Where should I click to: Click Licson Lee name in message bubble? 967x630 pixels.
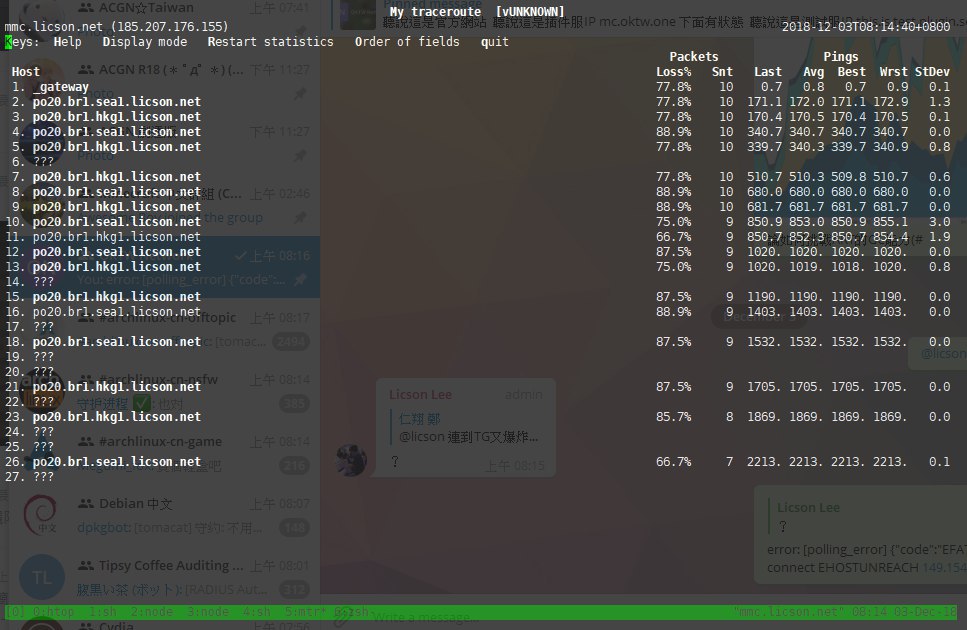pos(421,395)
